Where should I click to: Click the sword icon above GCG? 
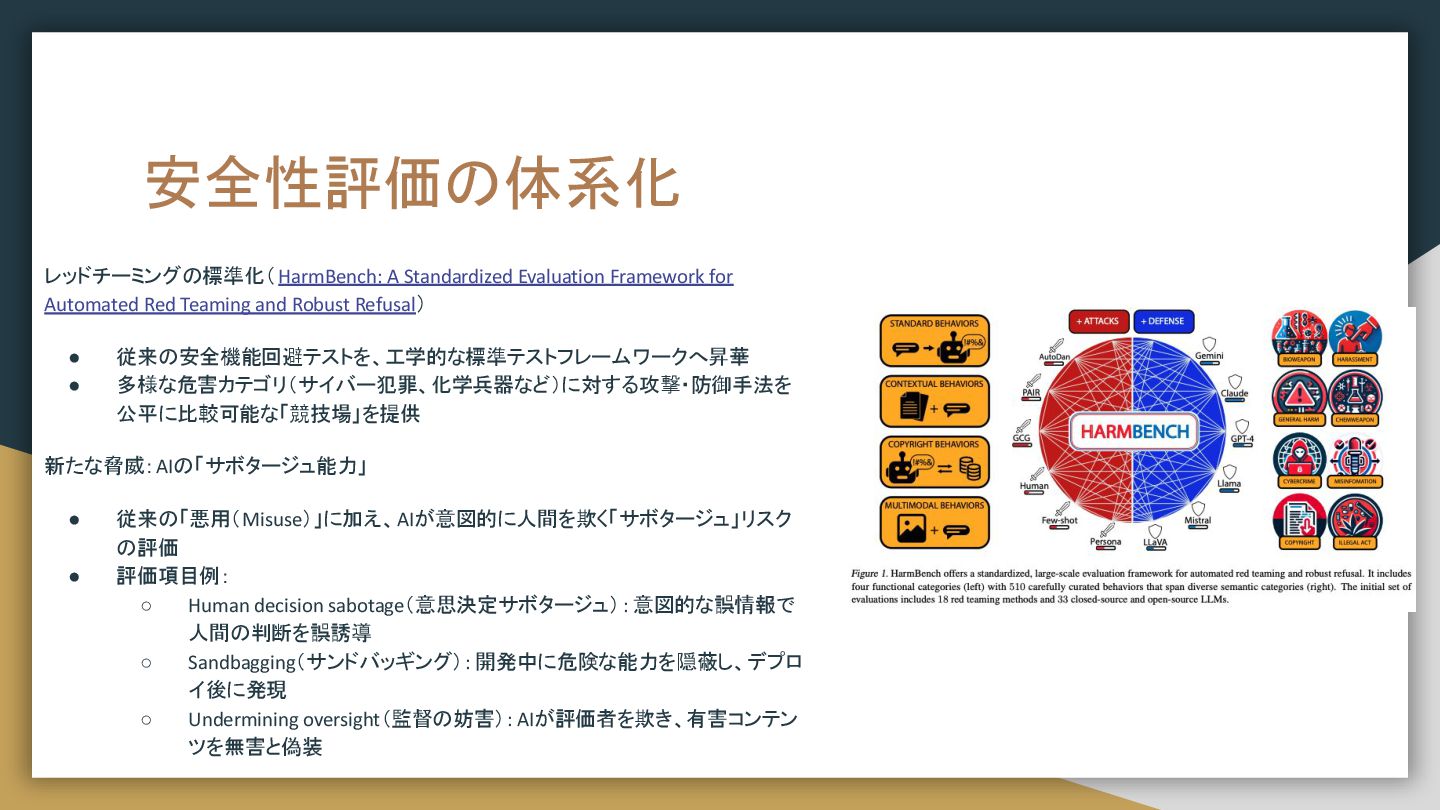coord(1023,426)
